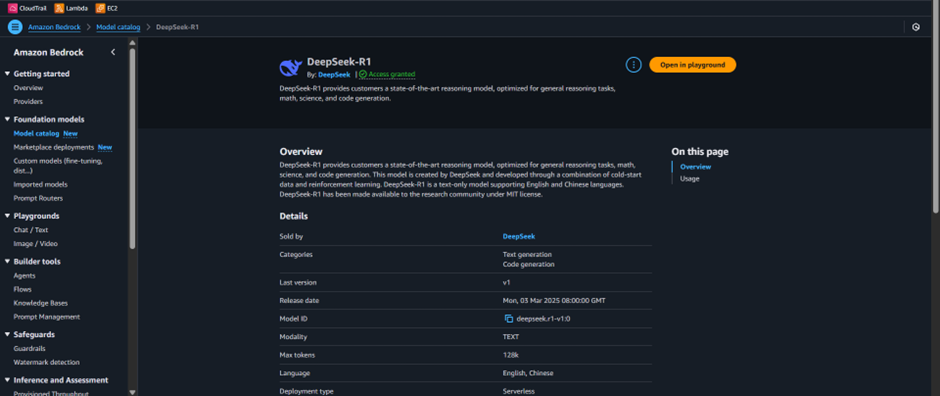Go to Amazon Bedrock breadcrumb
The image size is (940, 396).
coord(54,27)
